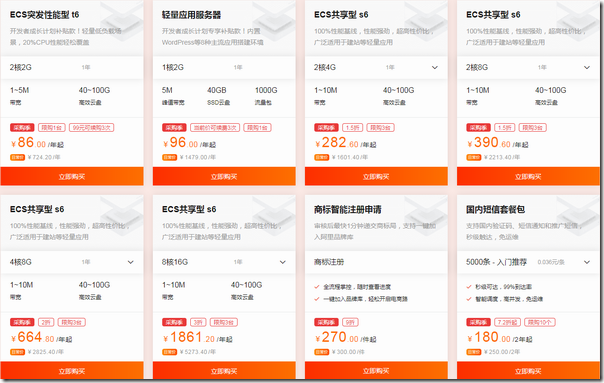Buy the ECS突发性能型 t6 at ¥86
Screen dimensions: 604x383
click(72, 176)
